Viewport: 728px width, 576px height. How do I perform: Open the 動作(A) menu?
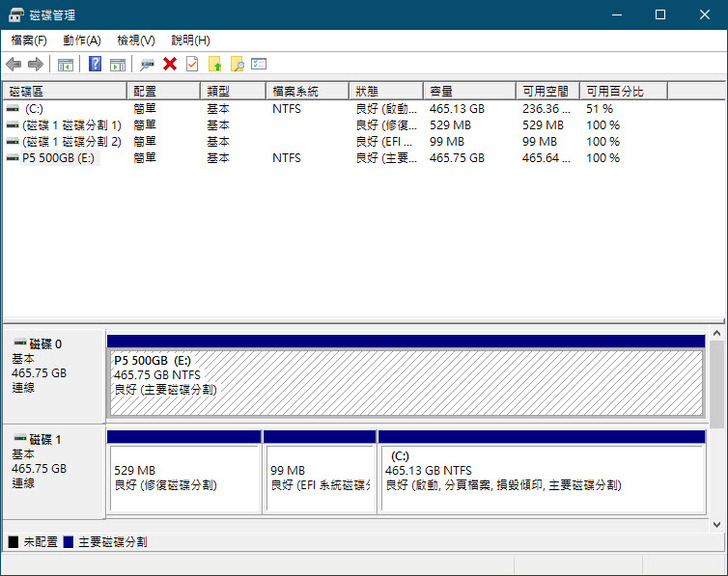click(x=82, y=40)
